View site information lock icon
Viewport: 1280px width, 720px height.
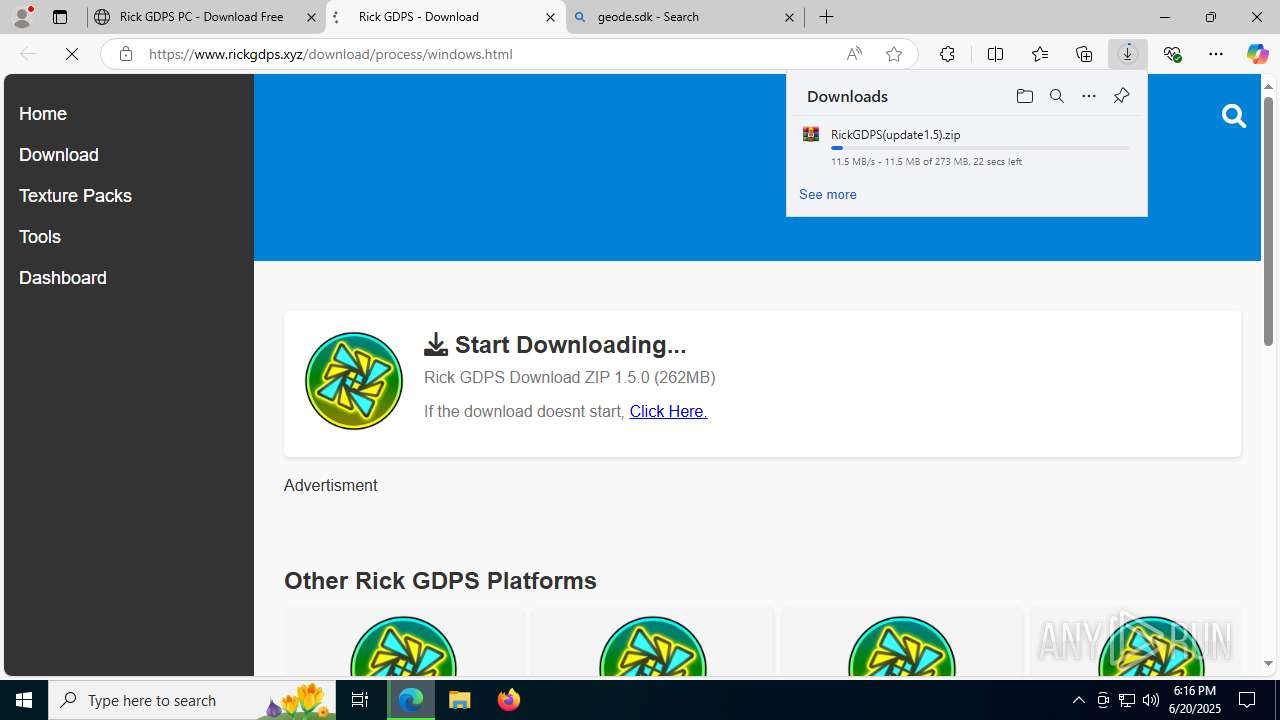coord(125,54)
